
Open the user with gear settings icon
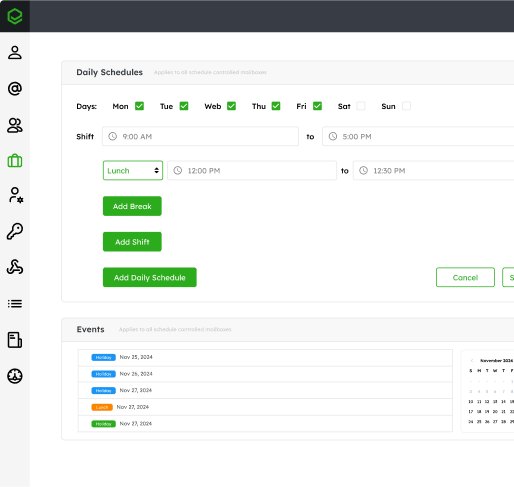coord(16,195)
